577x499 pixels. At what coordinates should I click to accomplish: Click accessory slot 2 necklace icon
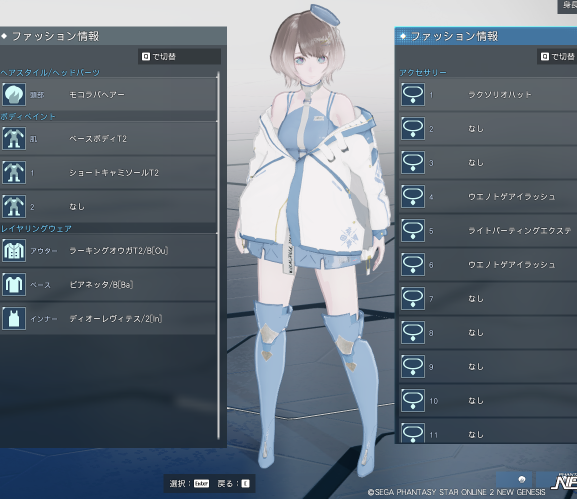[413, 128]
